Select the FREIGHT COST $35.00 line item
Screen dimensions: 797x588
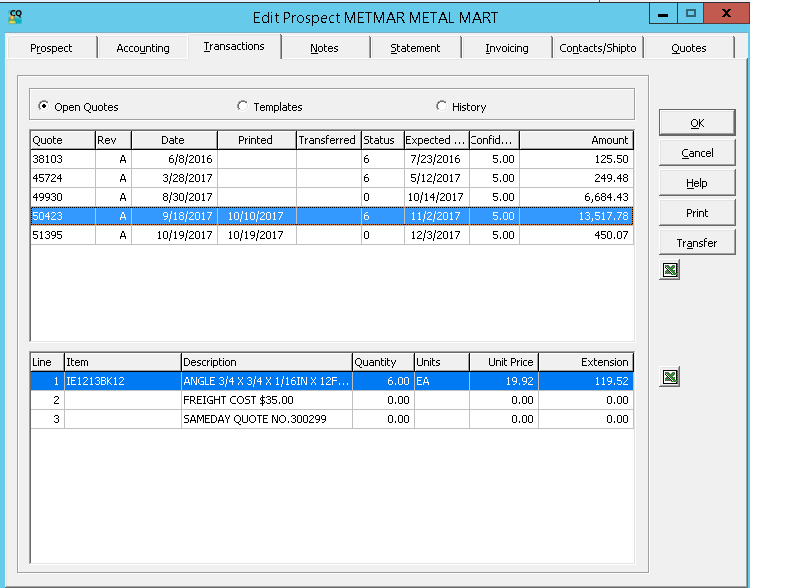click(237, 400)
